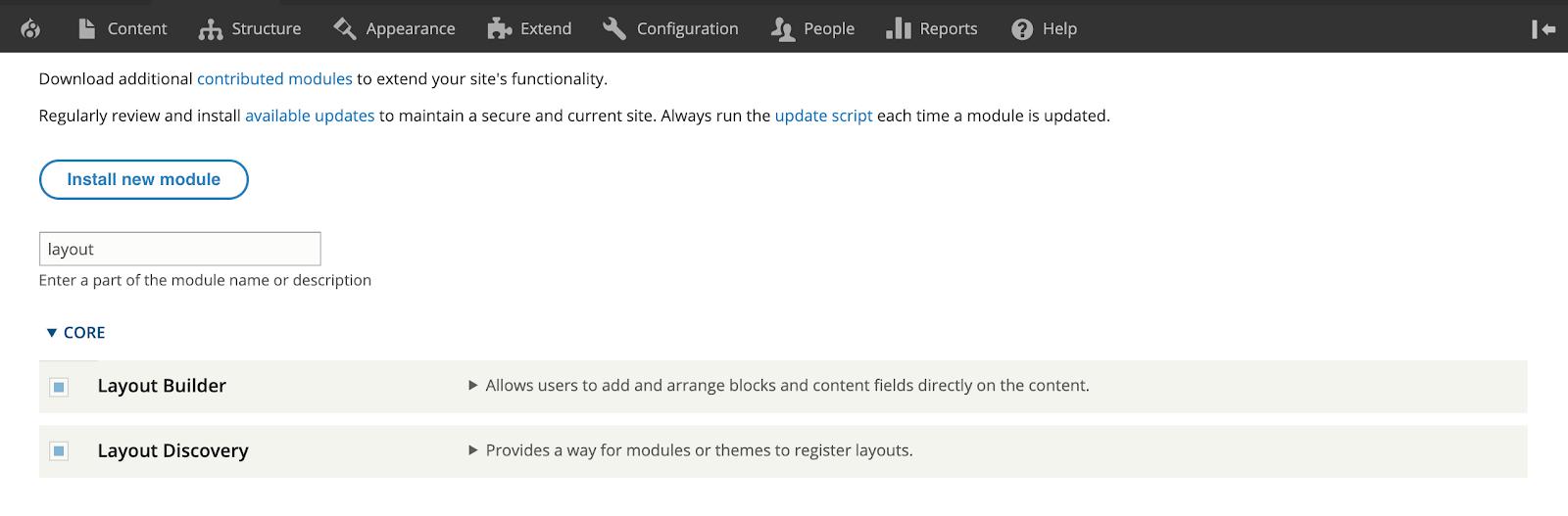Click the Layout Builder module name

click(162, 386)
